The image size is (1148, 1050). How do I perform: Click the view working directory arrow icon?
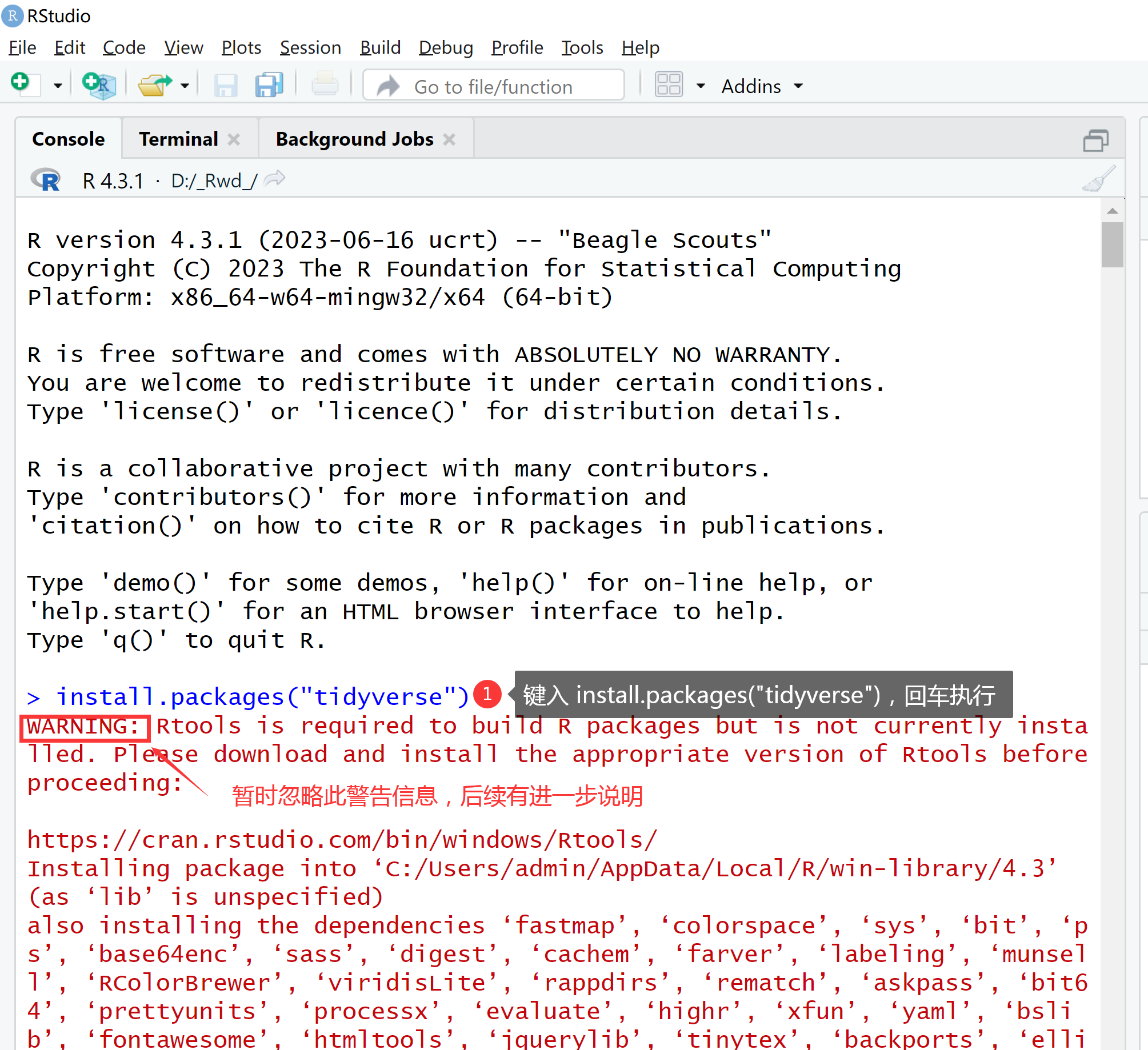point(275,179)
